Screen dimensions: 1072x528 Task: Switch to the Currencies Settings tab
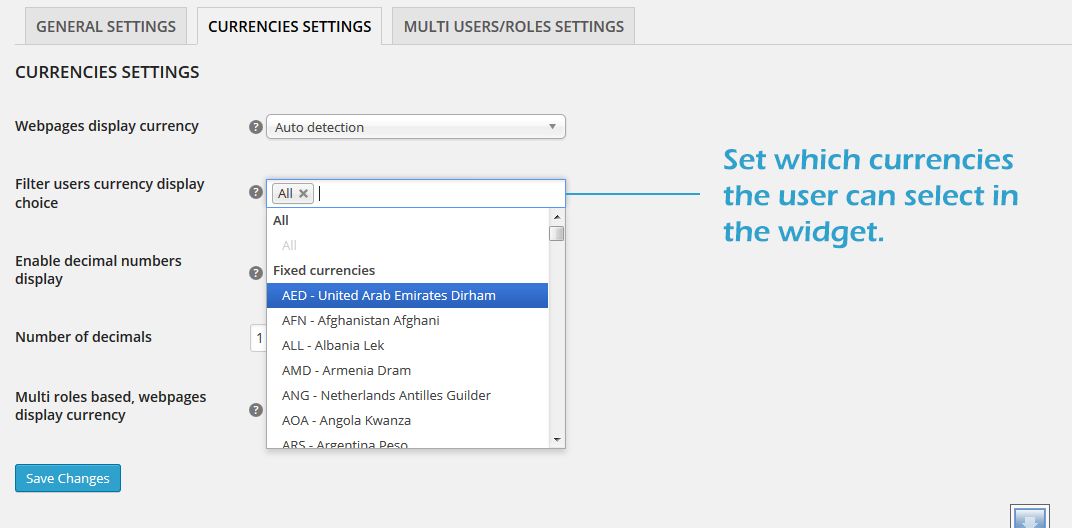pos(289,27)
